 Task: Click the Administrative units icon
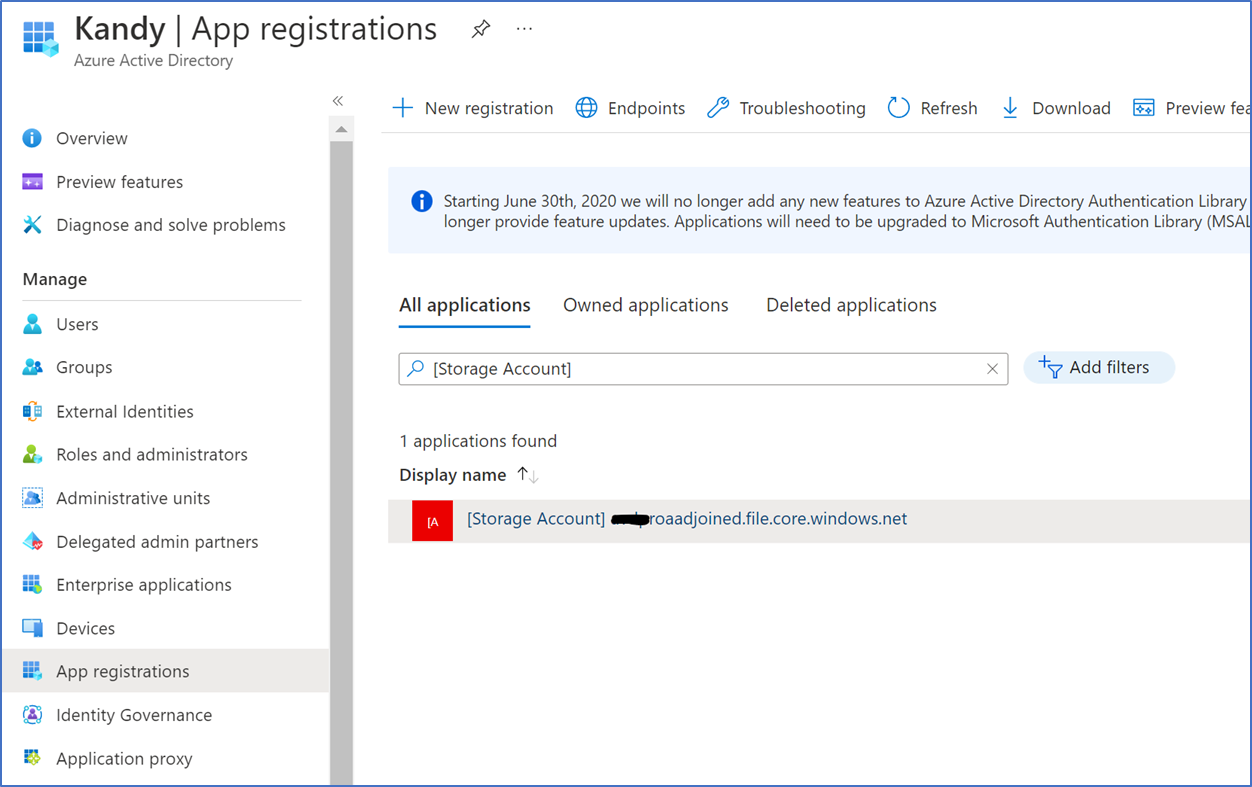tap(33, 498)
